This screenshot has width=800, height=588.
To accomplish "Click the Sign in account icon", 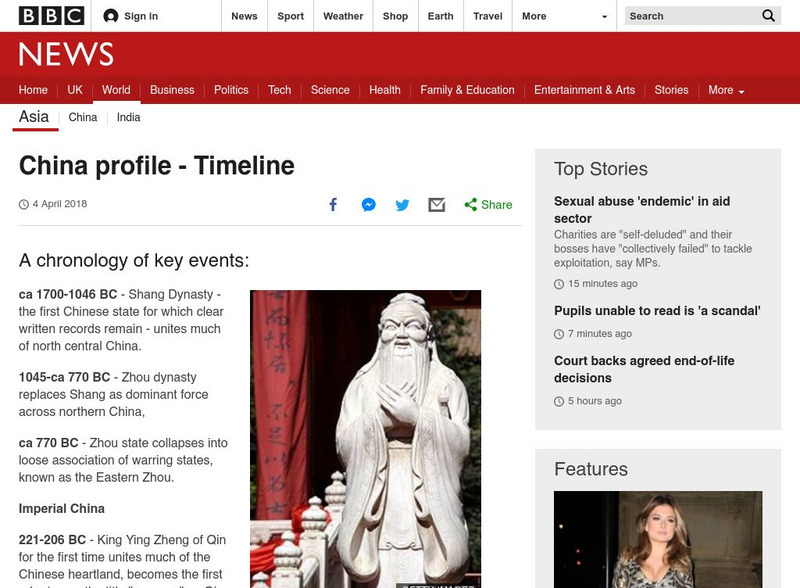I will coord(110,16).
